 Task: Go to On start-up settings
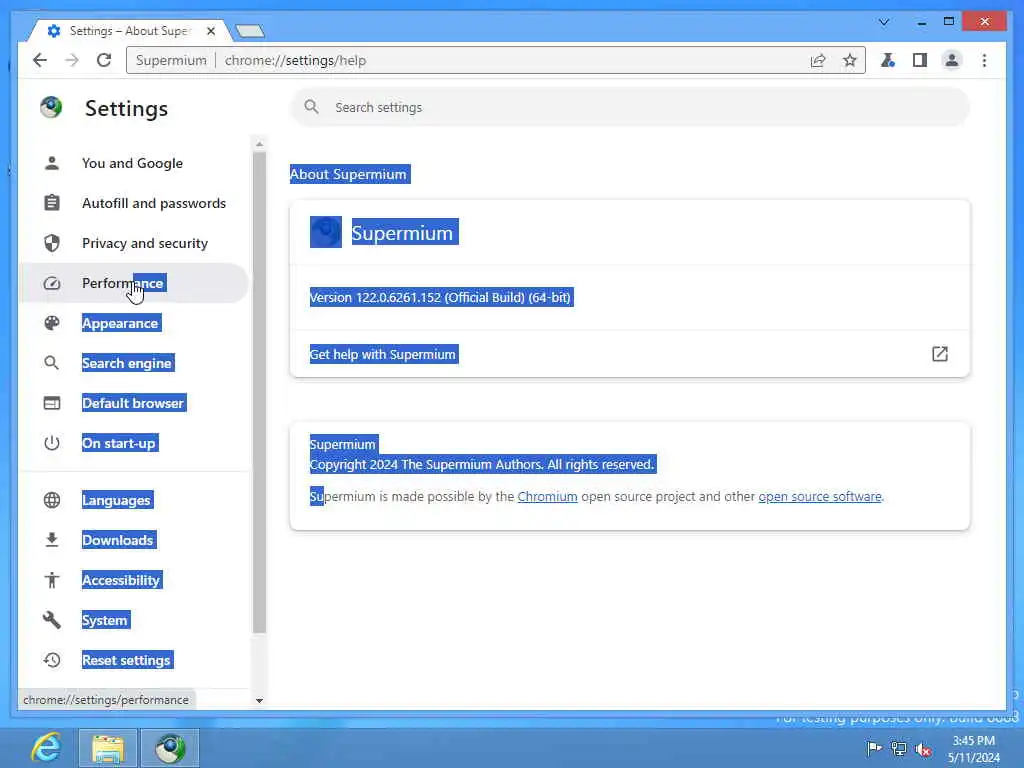click(x=134, y=443)
